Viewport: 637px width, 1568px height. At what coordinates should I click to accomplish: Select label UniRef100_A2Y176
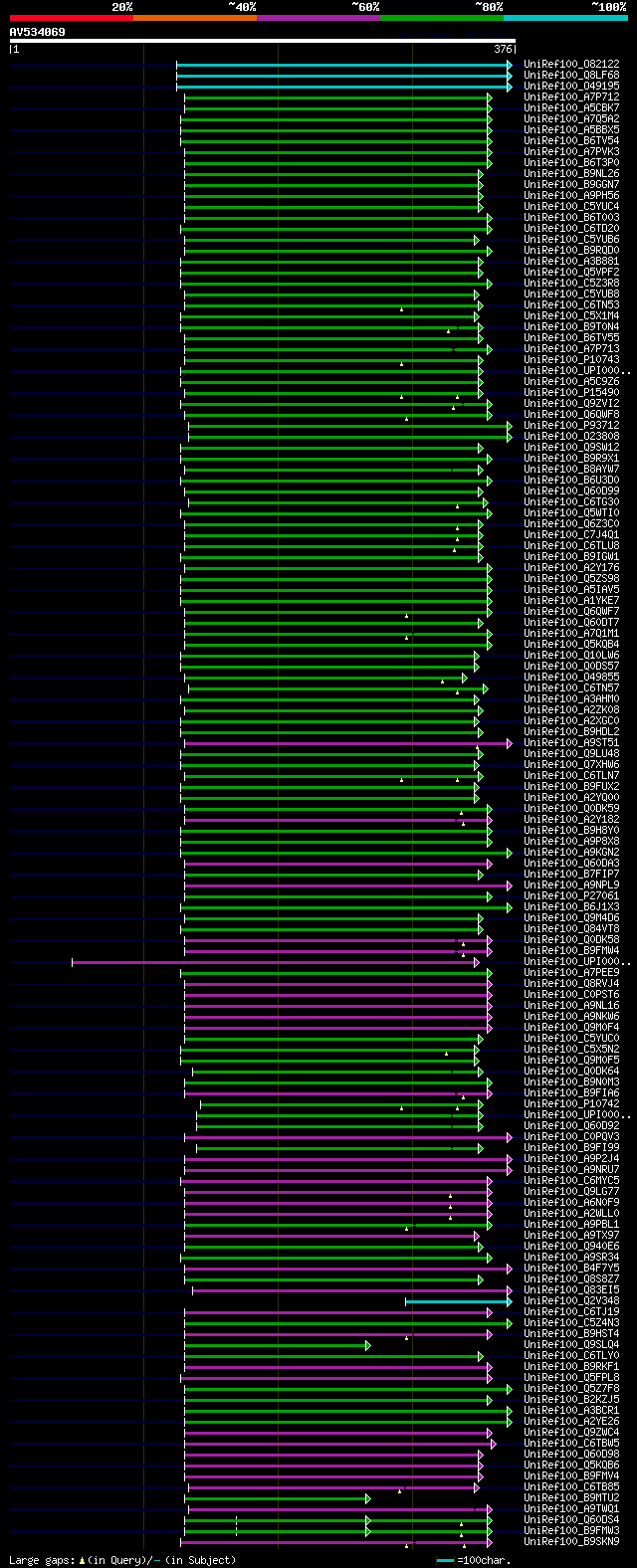click(571, 567)
